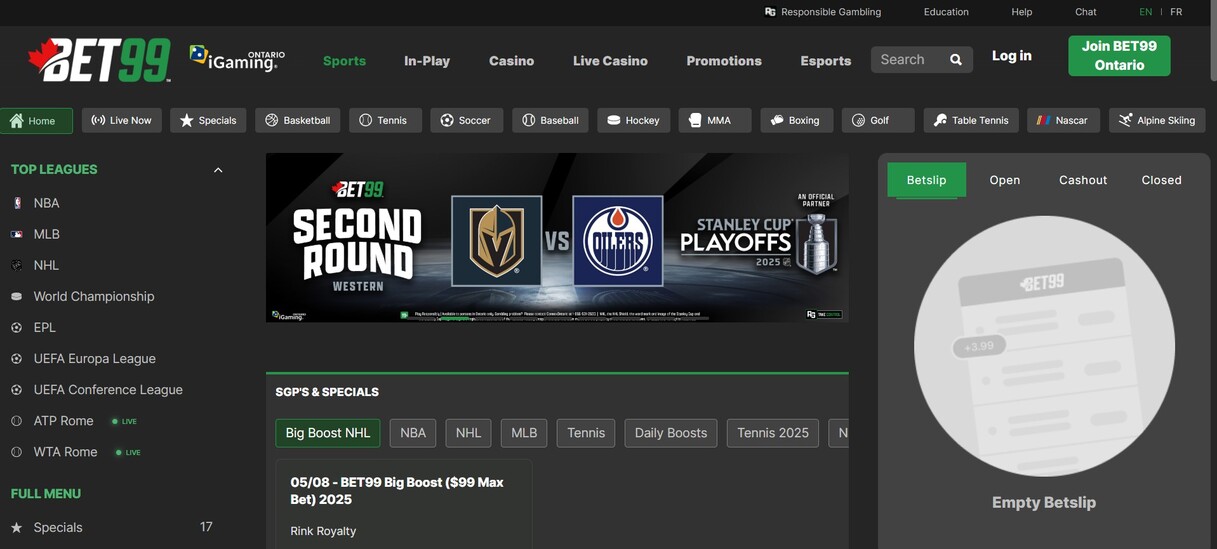Screen dimensions: 1217x549
Task: Open the In-Play section
Action: coord(427,61)
